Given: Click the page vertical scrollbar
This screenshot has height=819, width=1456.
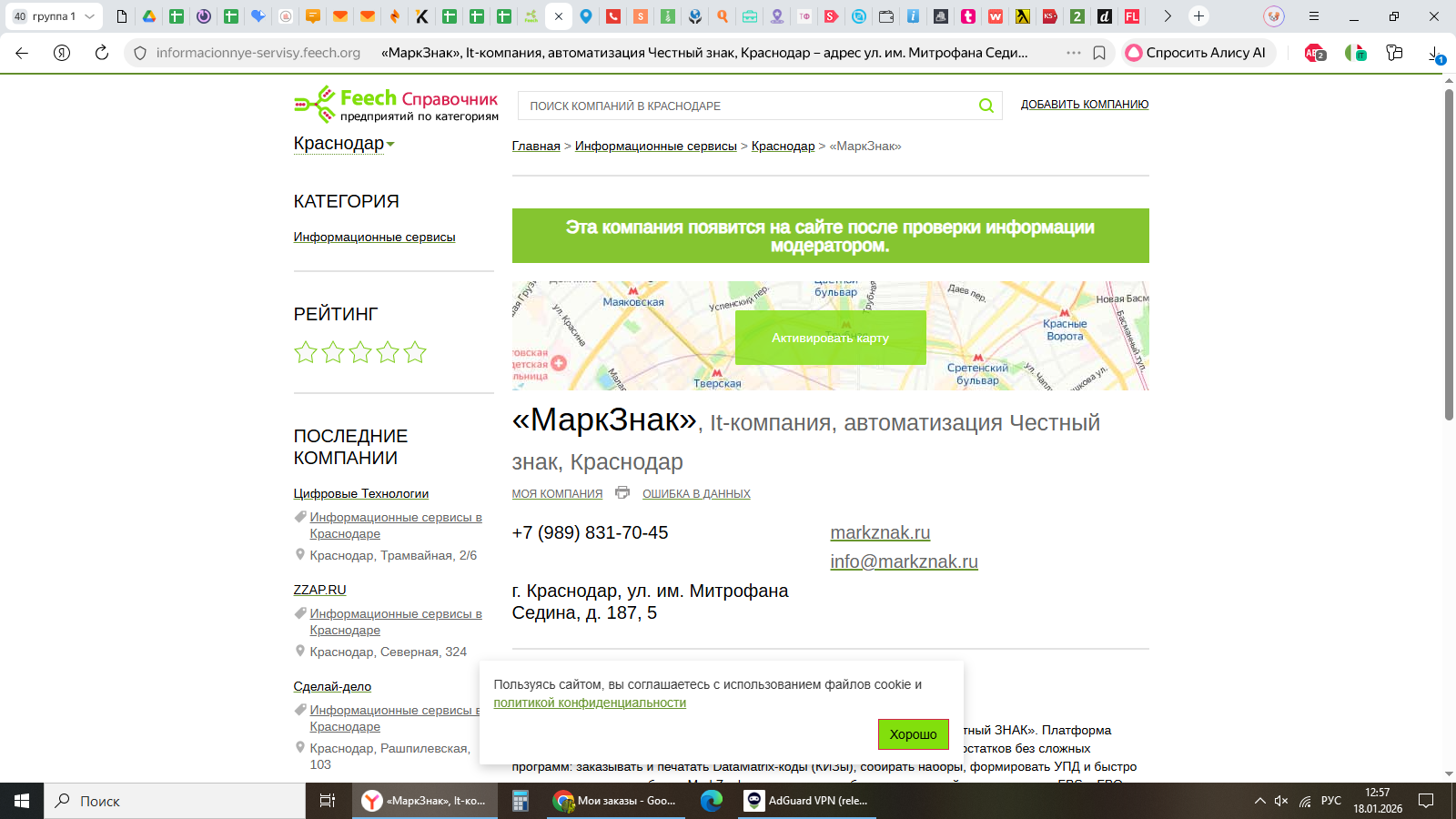Looking at the screenshot, I should [1449, 255].
